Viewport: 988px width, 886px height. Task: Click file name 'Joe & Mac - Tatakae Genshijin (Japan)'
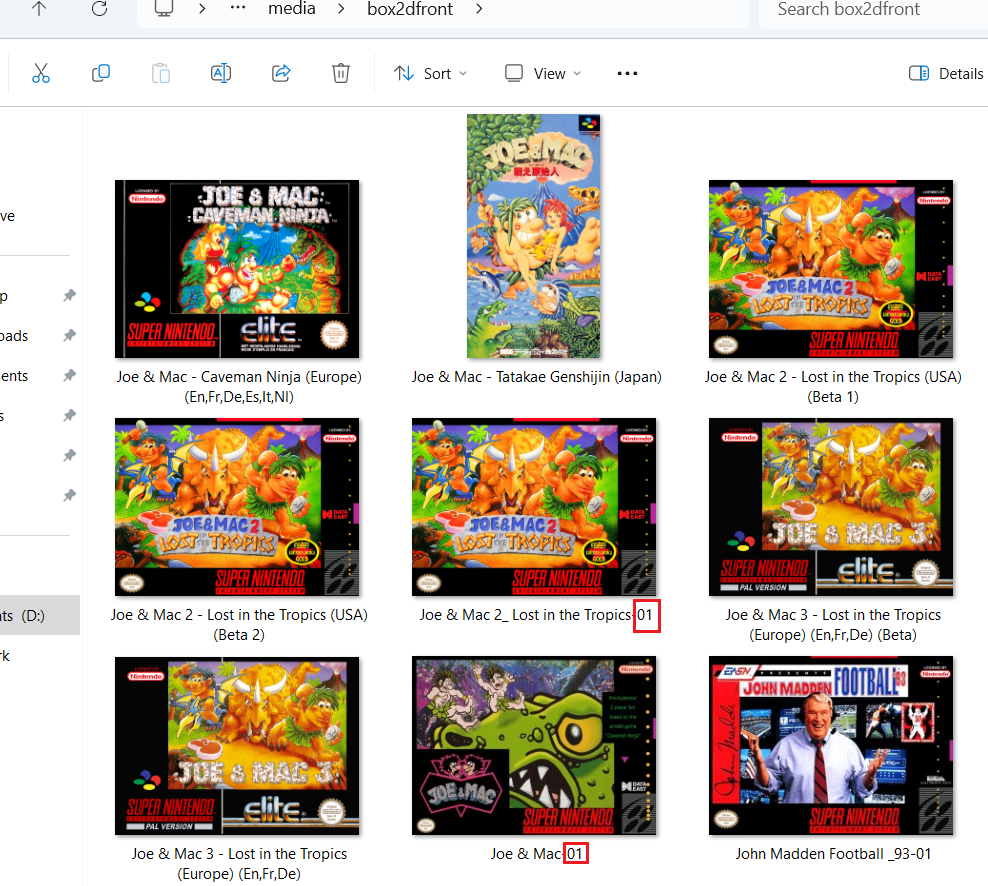coord(537,377)
